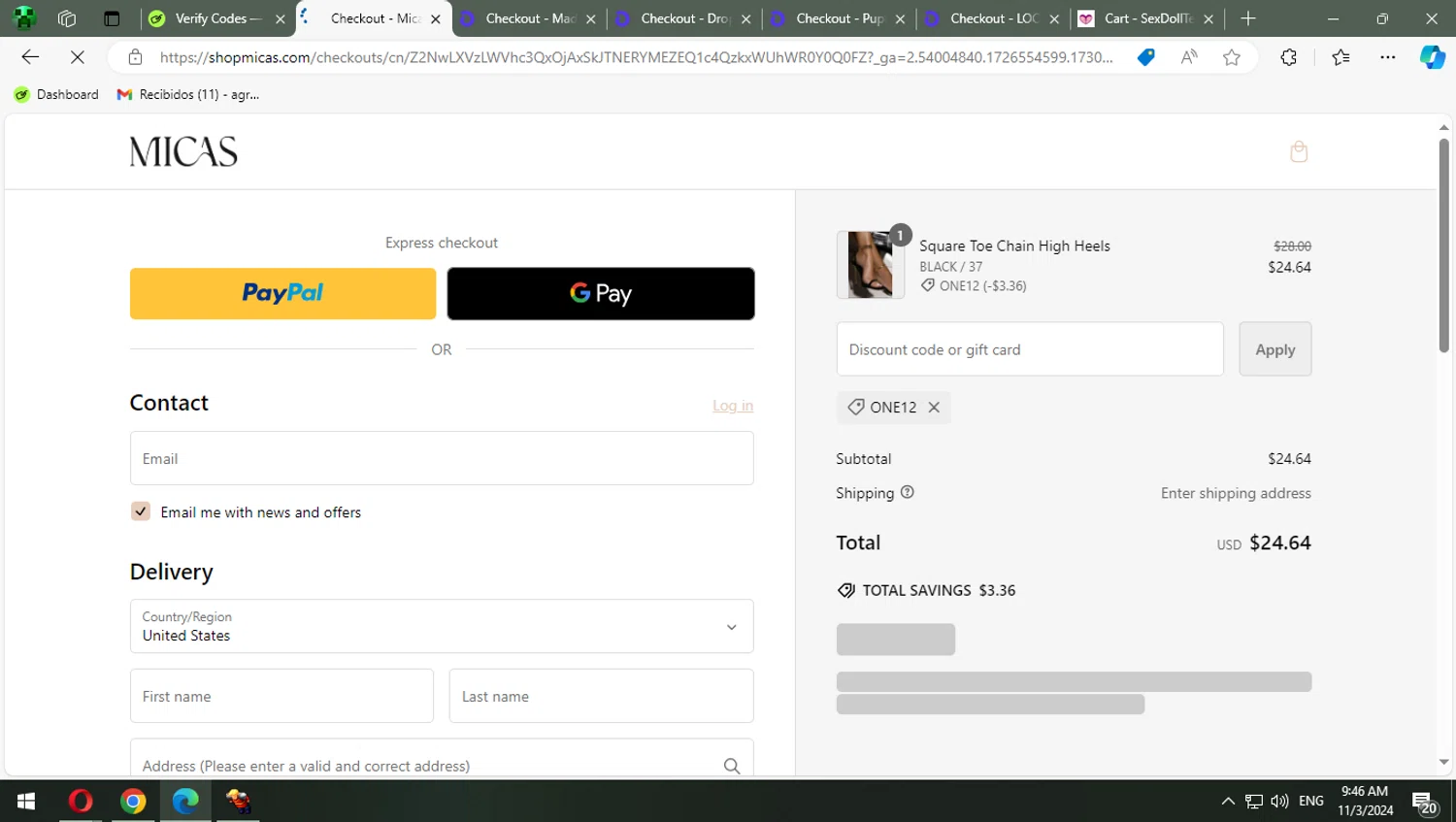The height and width of the screenshot is (822, 1456).
Task: Show hidden system tray icons
Action: click(x=1228, y=801)
